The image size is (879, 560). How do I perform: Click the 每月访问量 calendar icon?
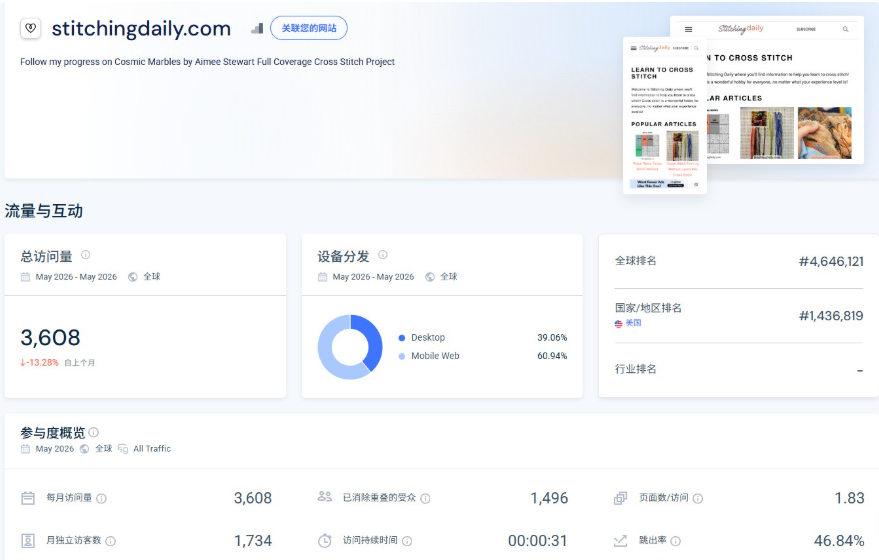28,498
